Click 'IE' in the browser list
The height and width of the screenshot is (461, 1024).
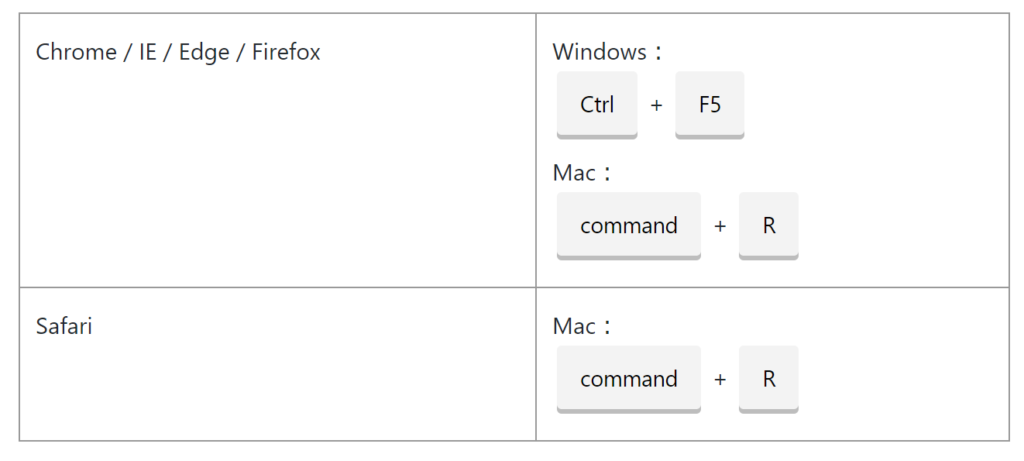point(148,52)
